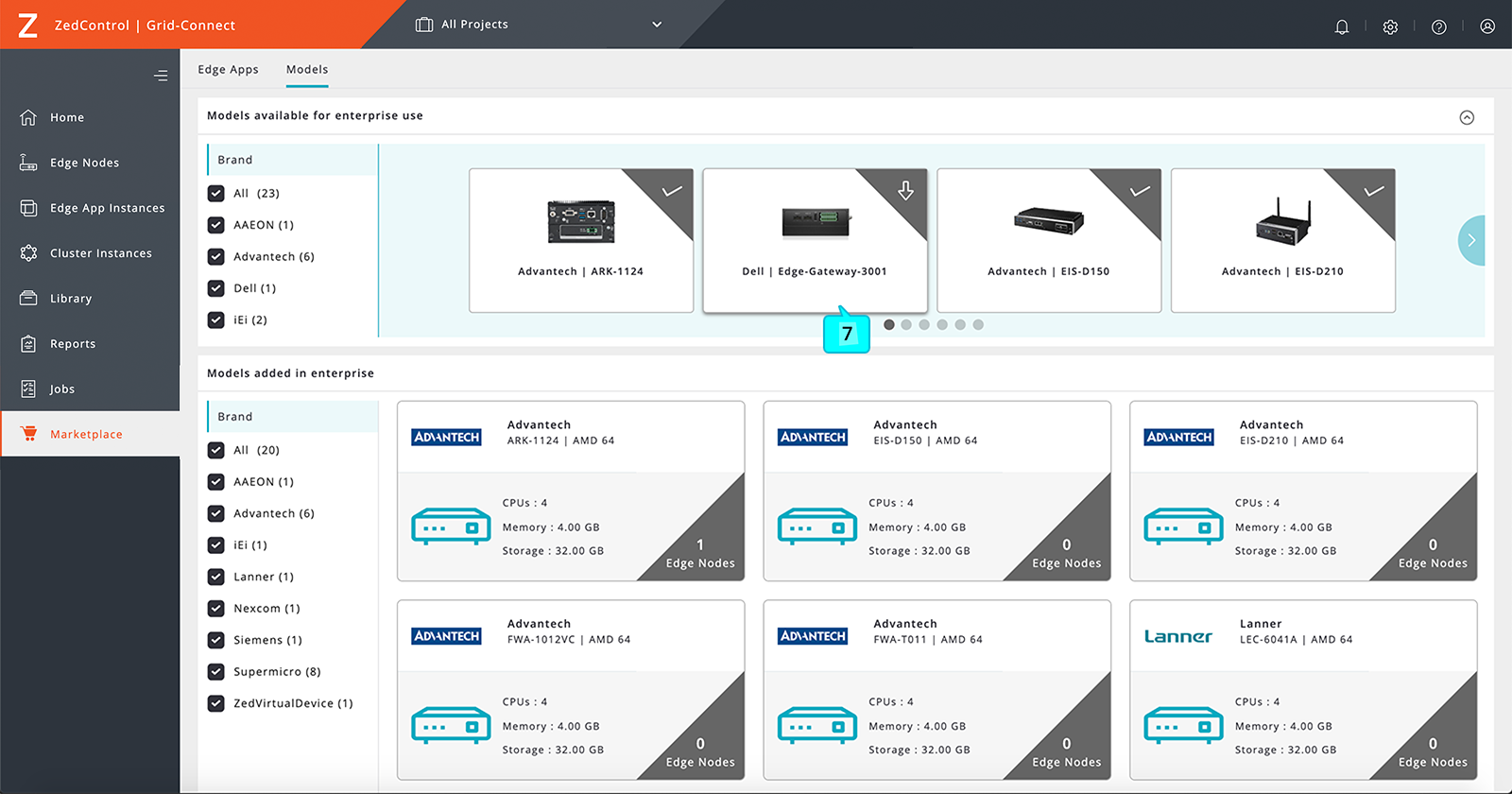Click the Edge Nodes sidebar icon
The image size is (1512, 794).
point(28,163)
